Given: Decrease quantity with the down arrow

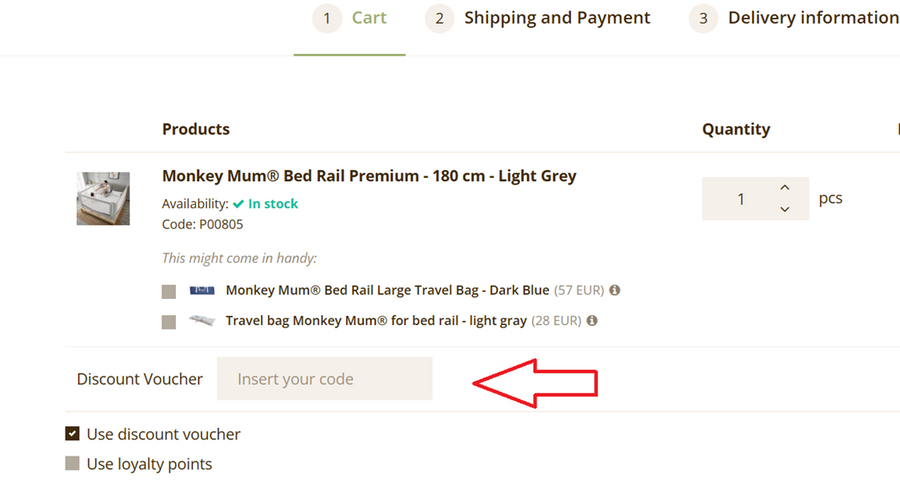Looking at the screenshot, I should [785, 209].
